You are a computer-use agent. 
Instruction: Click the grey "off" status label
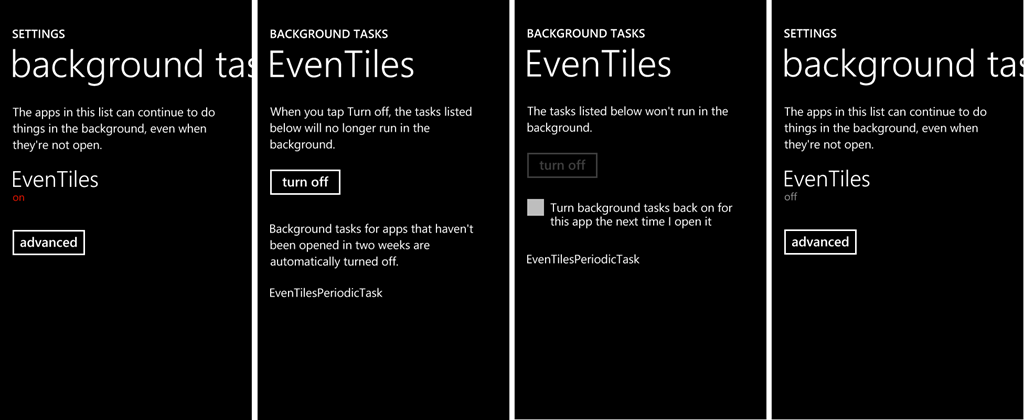point(791,198)
